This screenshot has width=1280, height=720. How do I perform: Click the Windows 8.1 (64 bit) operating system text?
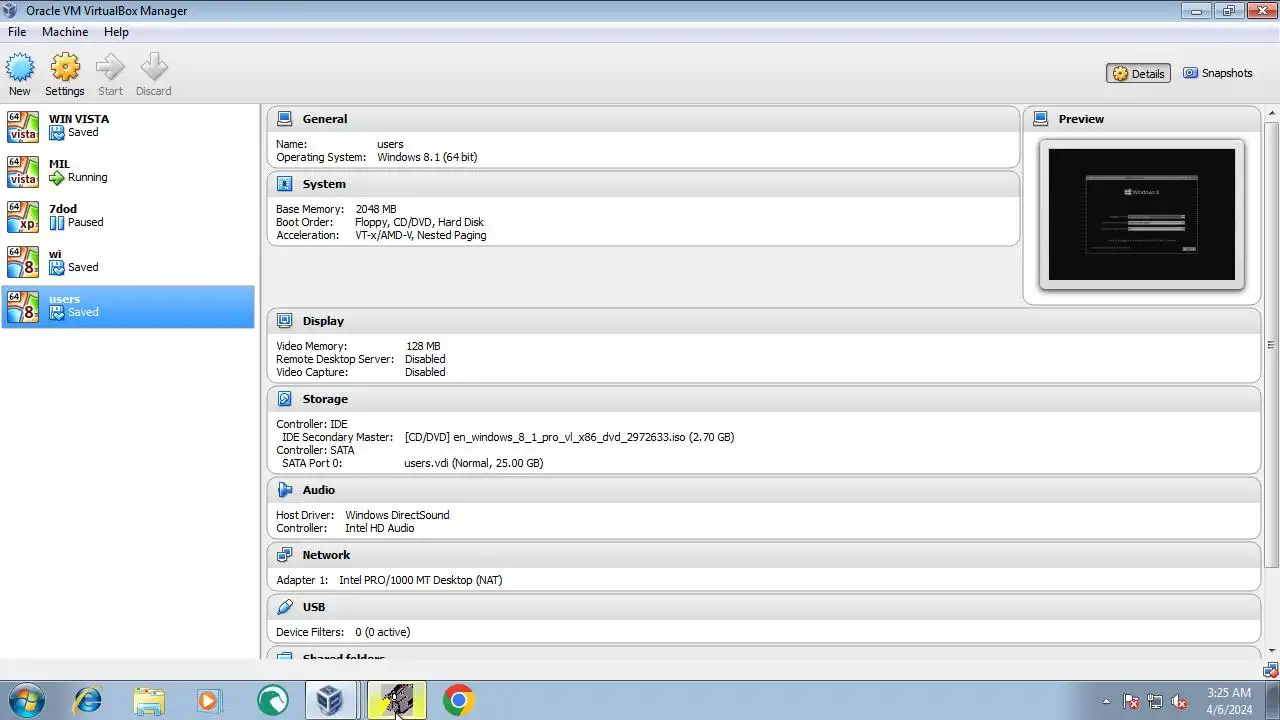(x=427, y=157)
